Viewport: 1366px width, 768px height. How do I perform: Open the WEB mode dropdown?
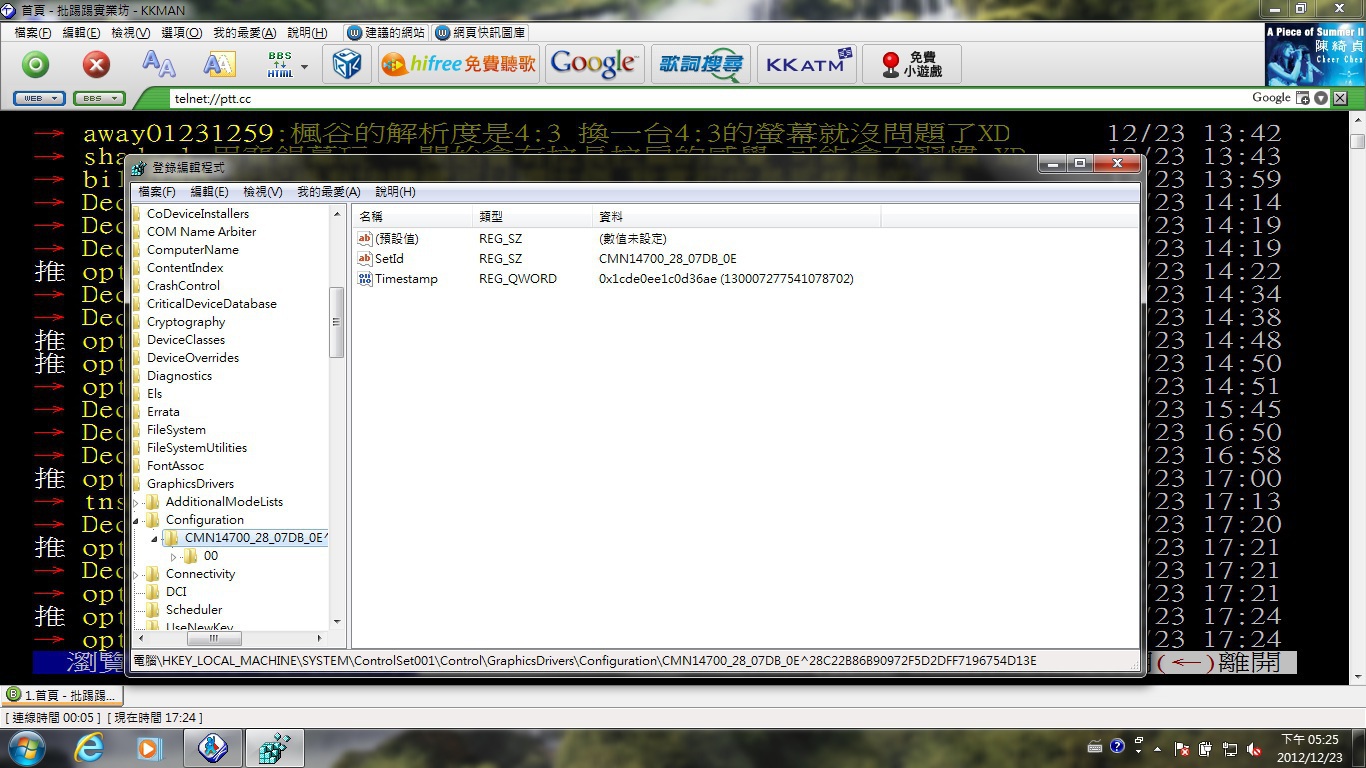[40, 98]
